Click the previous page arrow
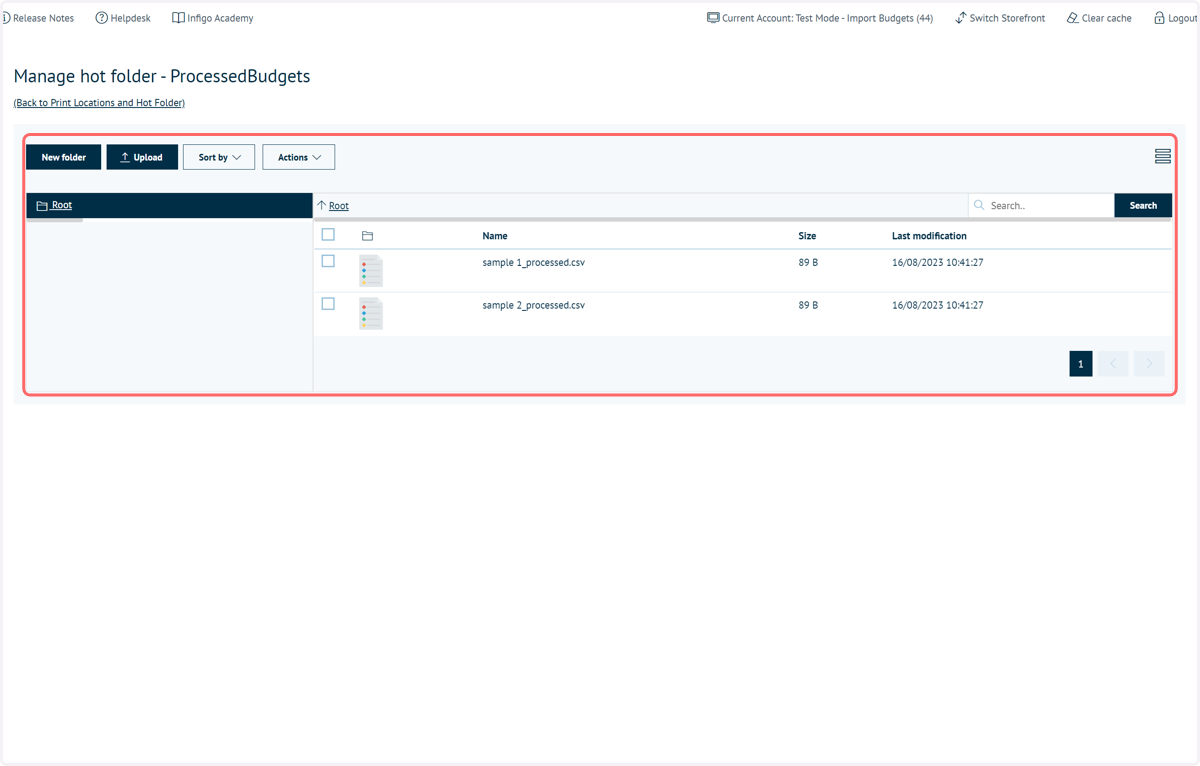Screen dimensions: 1200x766 pos(1113,364)
